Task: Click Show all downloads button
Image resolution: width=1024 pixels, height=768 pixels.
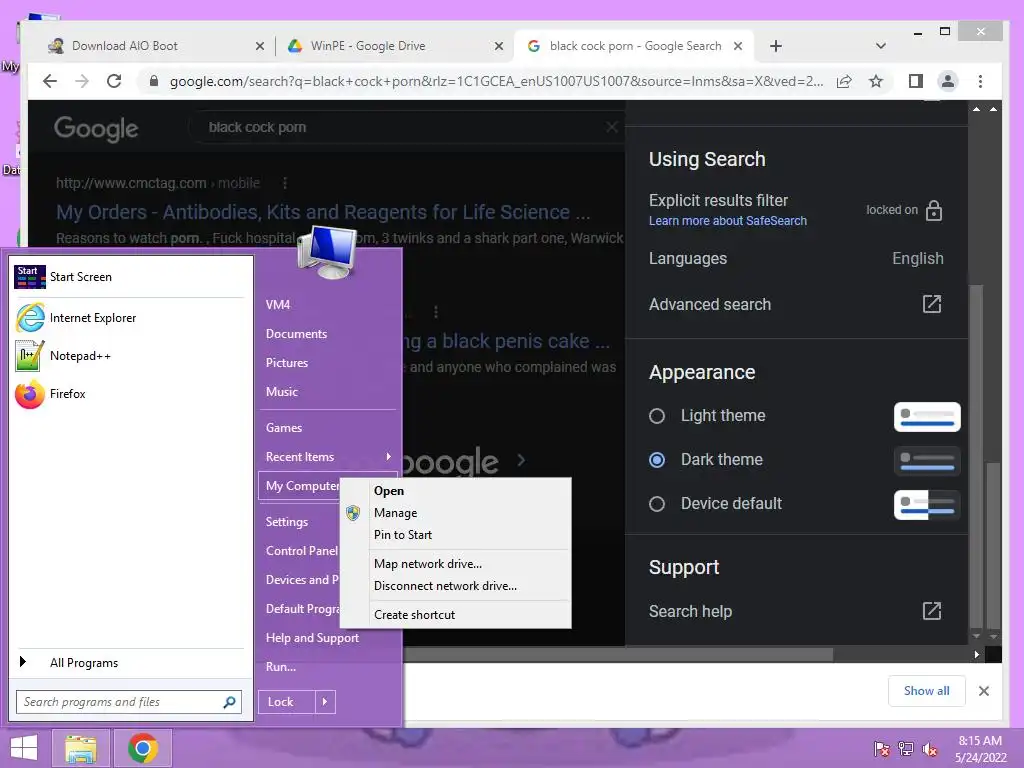Action: pyautogui.click(x=927, y=691)
